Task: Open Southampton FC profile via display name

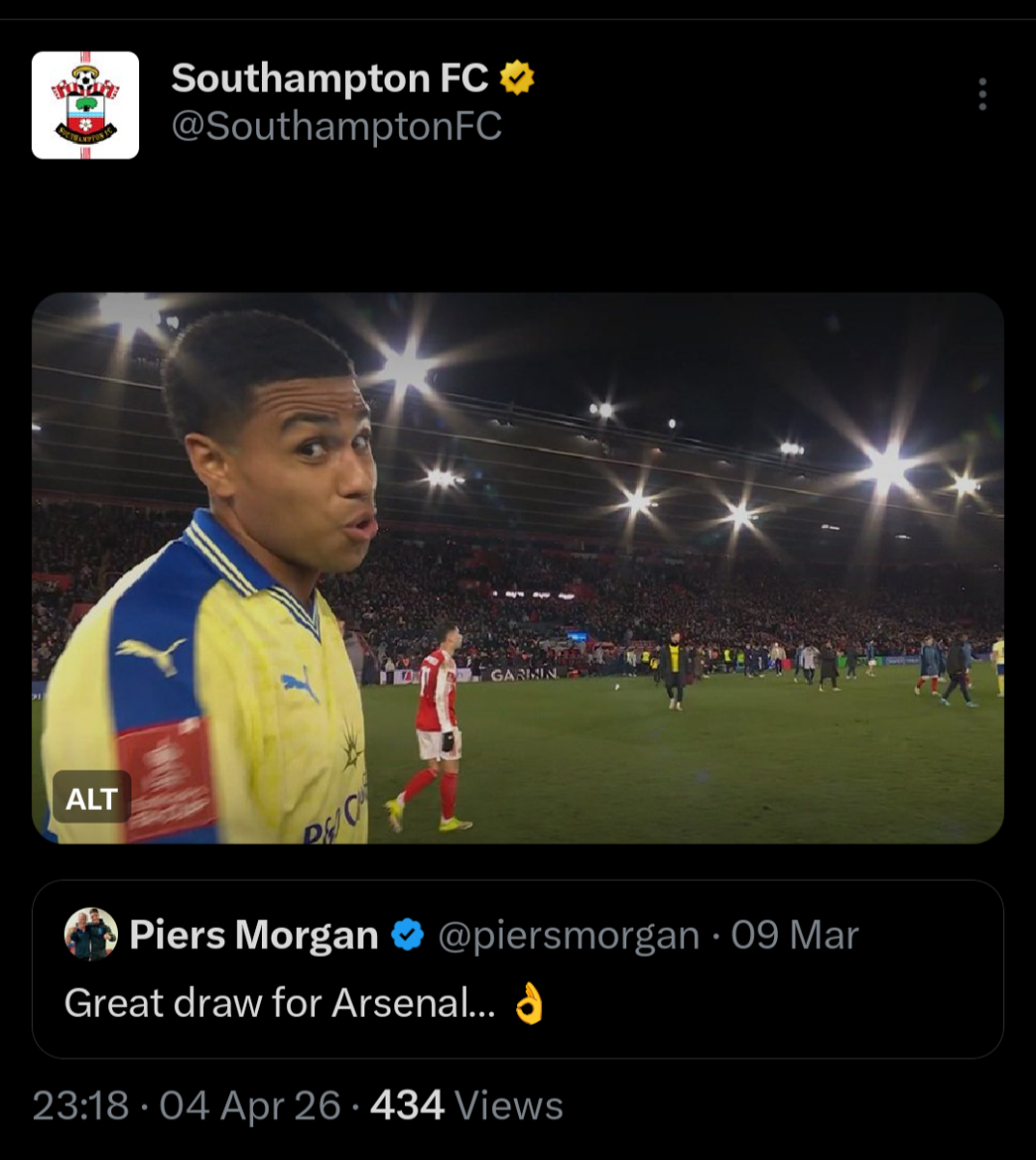Action: (x=330, y=78)
